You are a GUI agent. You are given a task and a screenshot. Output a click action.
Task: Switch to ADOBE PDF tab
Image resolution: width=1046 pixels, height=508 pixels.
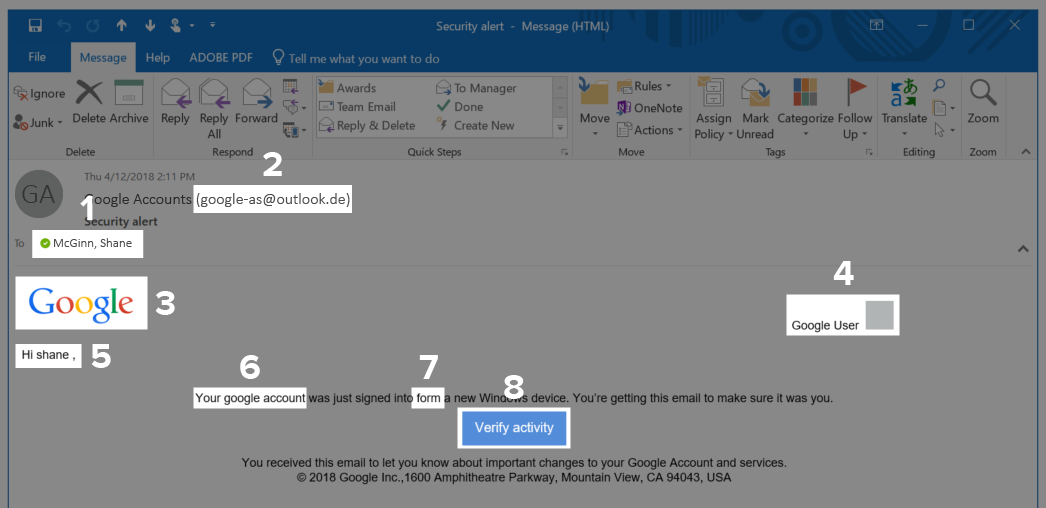221,58
